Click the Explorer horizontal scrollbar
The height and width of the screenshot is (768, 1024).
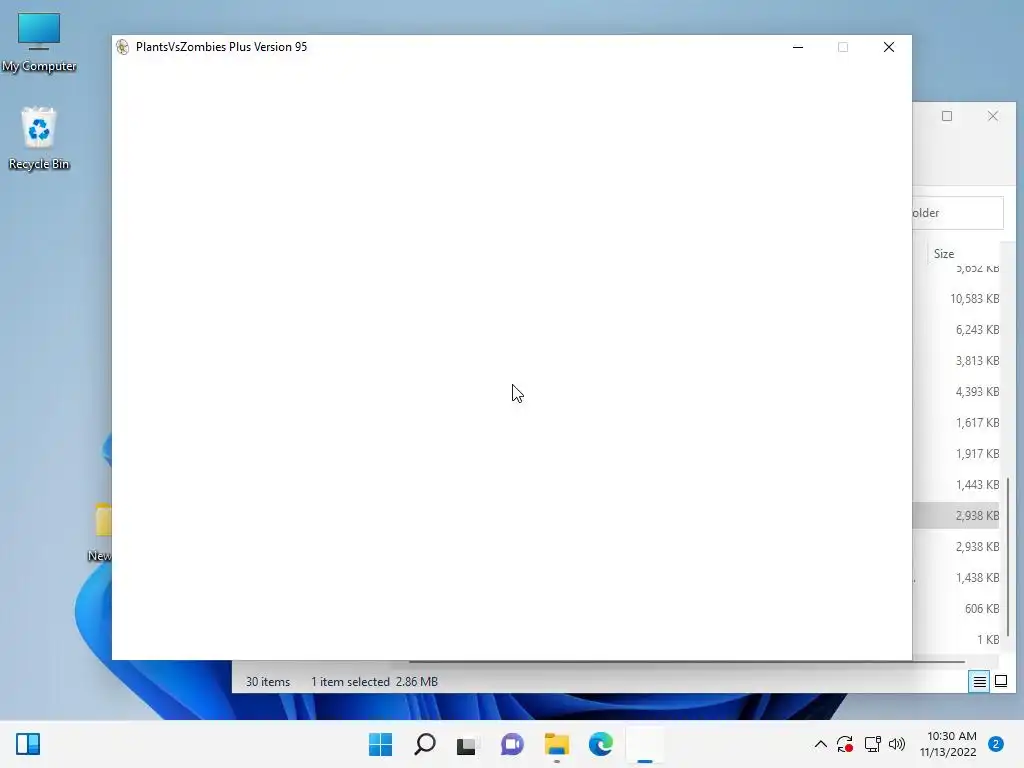click(x=686, y=662)
